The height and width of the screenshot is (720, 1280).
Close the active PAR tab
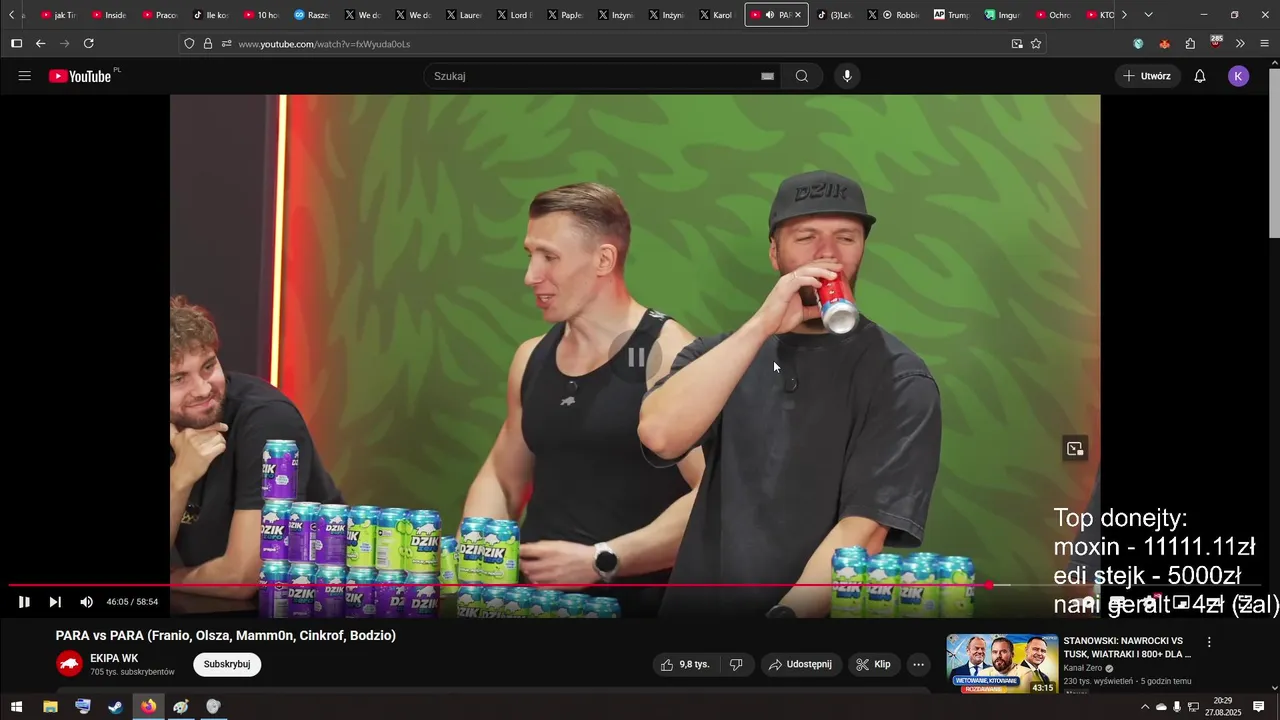797,15
